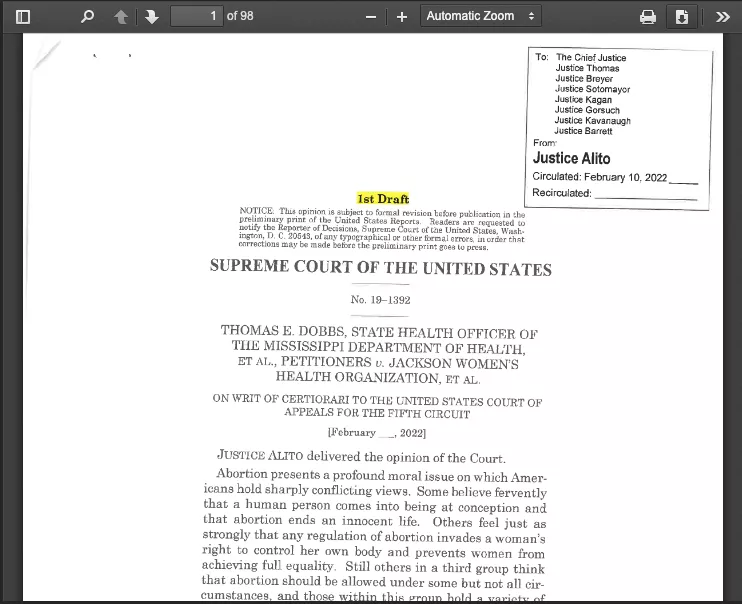Viewport: 742px width, 604px height.
Task: Toggle the sidebar panel
Action: pos(23,16)
